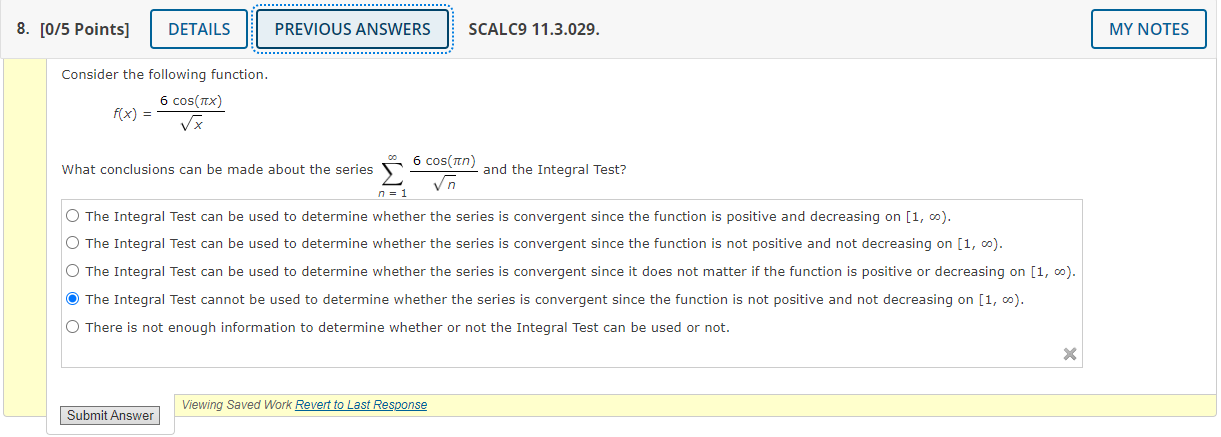Viewport: 1221px width, 437px height.
Task: Click the f(x) function formula
Action: (x=168, y=113)
